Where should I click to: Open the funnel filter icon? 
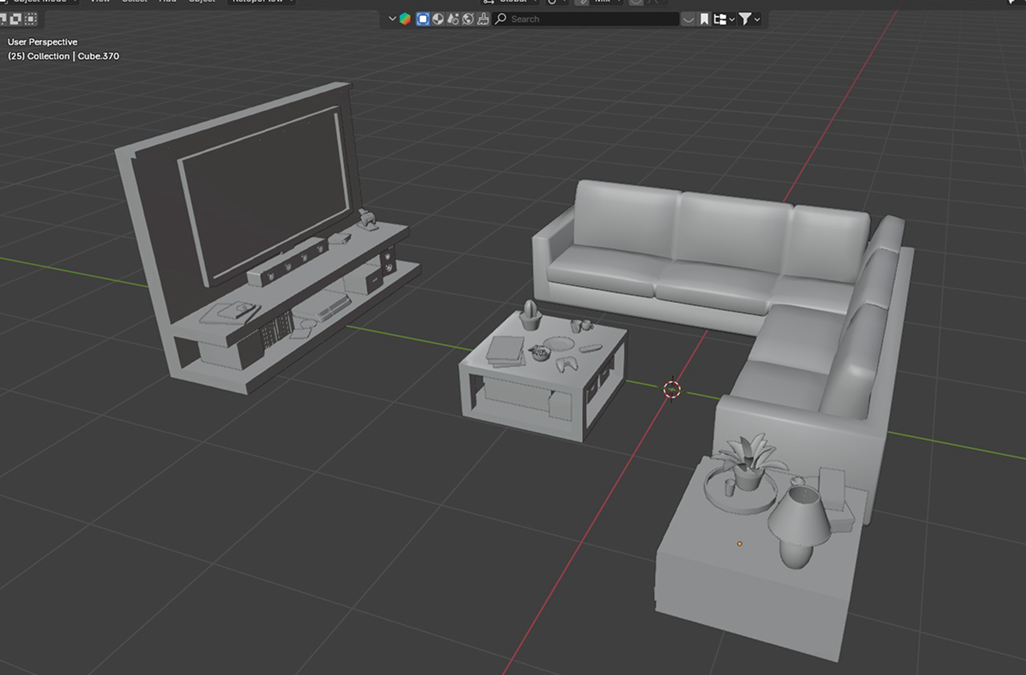pos(745,19)
